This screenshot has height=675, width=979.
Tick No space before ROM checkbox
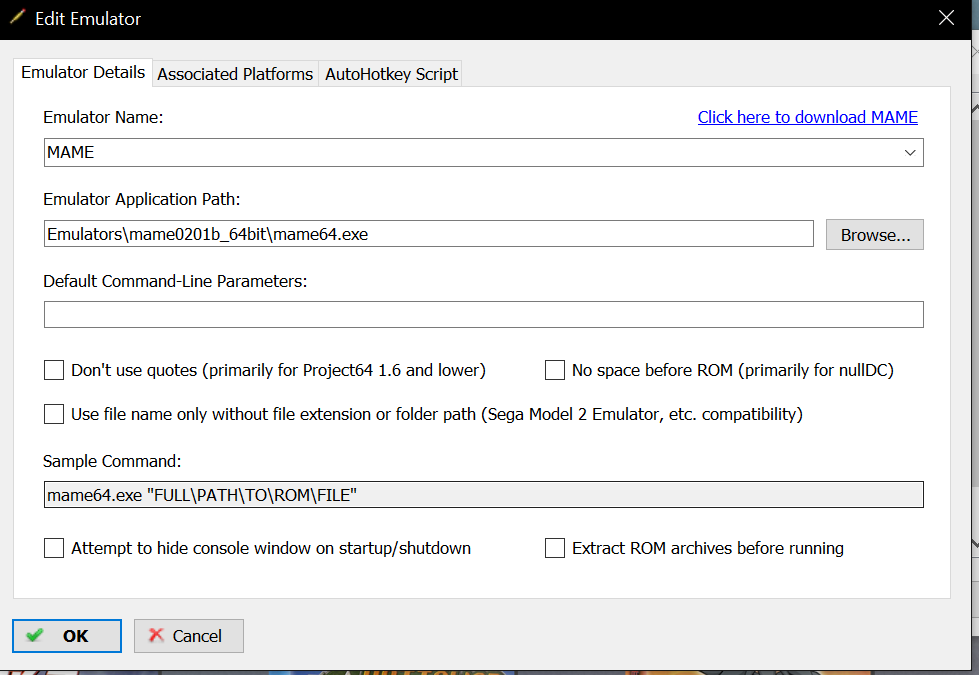tap(554, 370)
